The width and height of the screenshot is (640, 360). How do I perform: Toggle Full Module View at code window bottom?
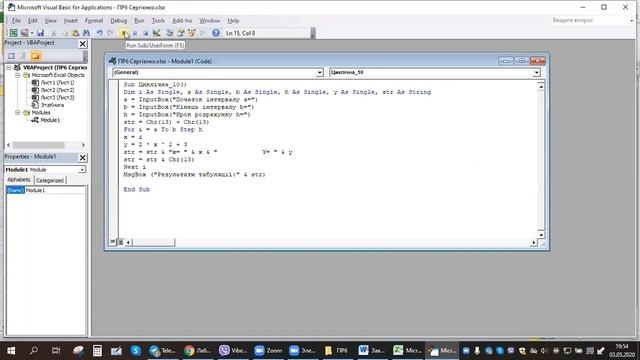coord(120,242)
